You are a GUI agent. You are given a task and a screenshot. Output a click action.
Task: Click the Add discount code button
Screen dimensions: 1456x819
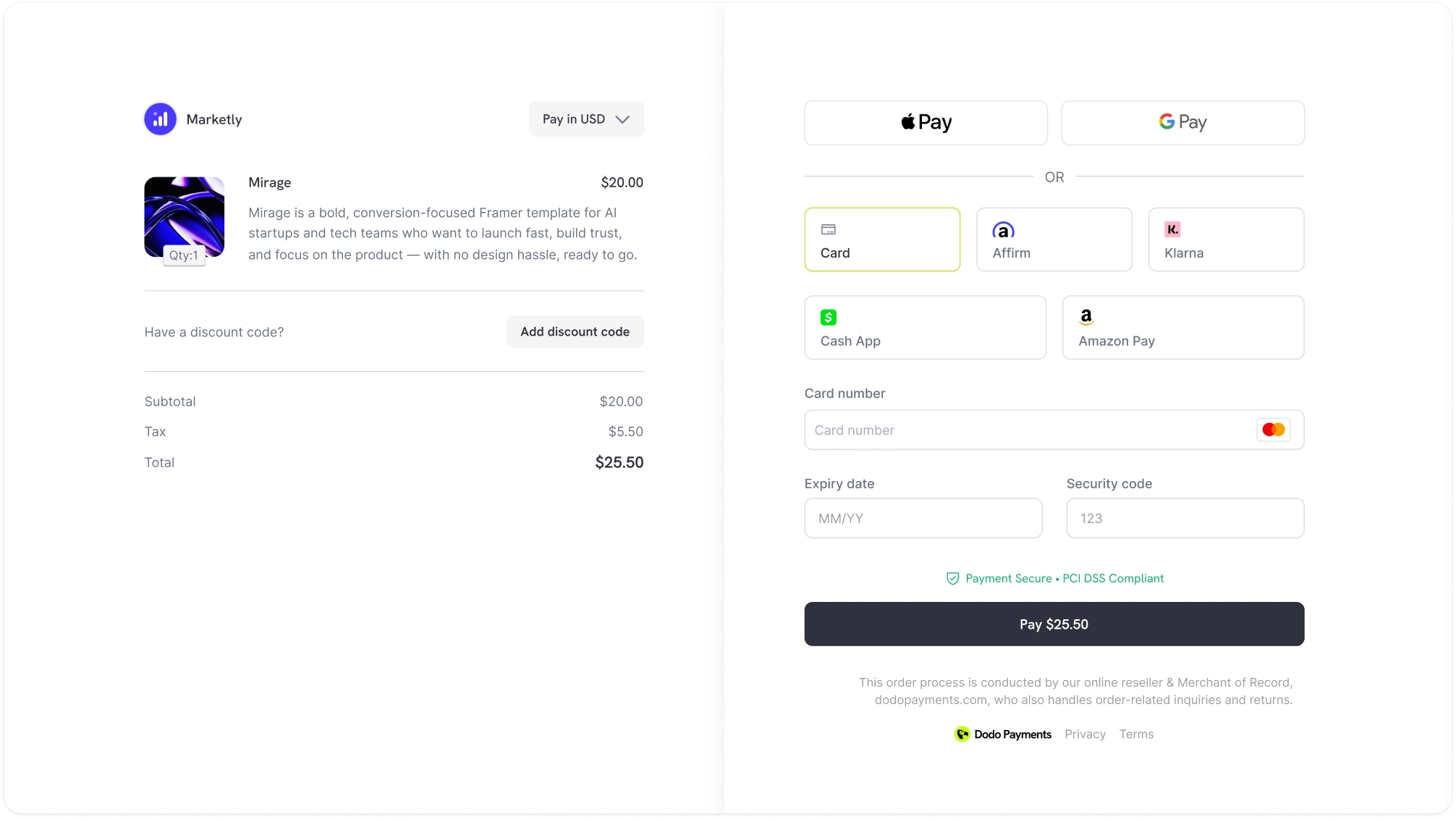(x=574, y=331)
